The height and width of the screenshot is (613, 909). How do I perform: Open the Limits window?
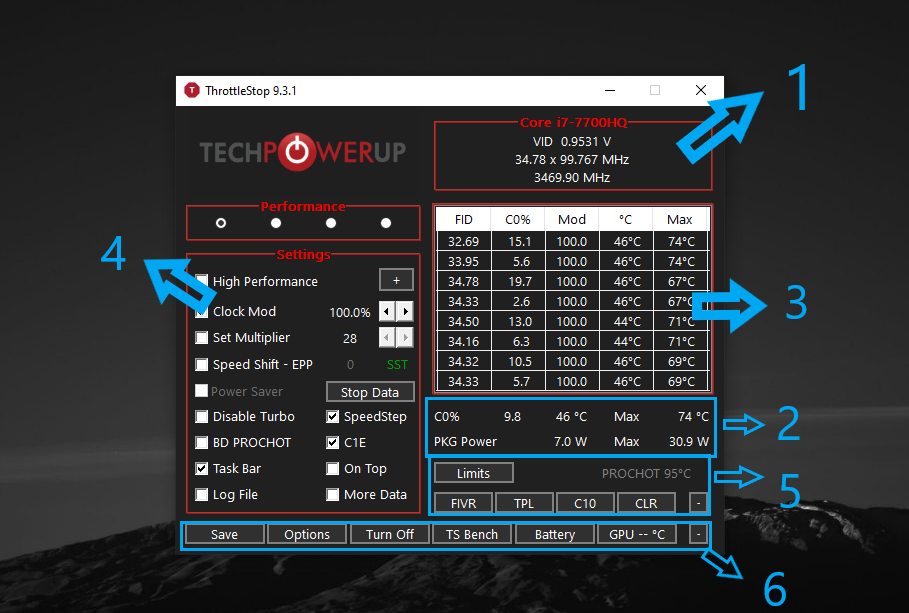(x=474, y=473)
